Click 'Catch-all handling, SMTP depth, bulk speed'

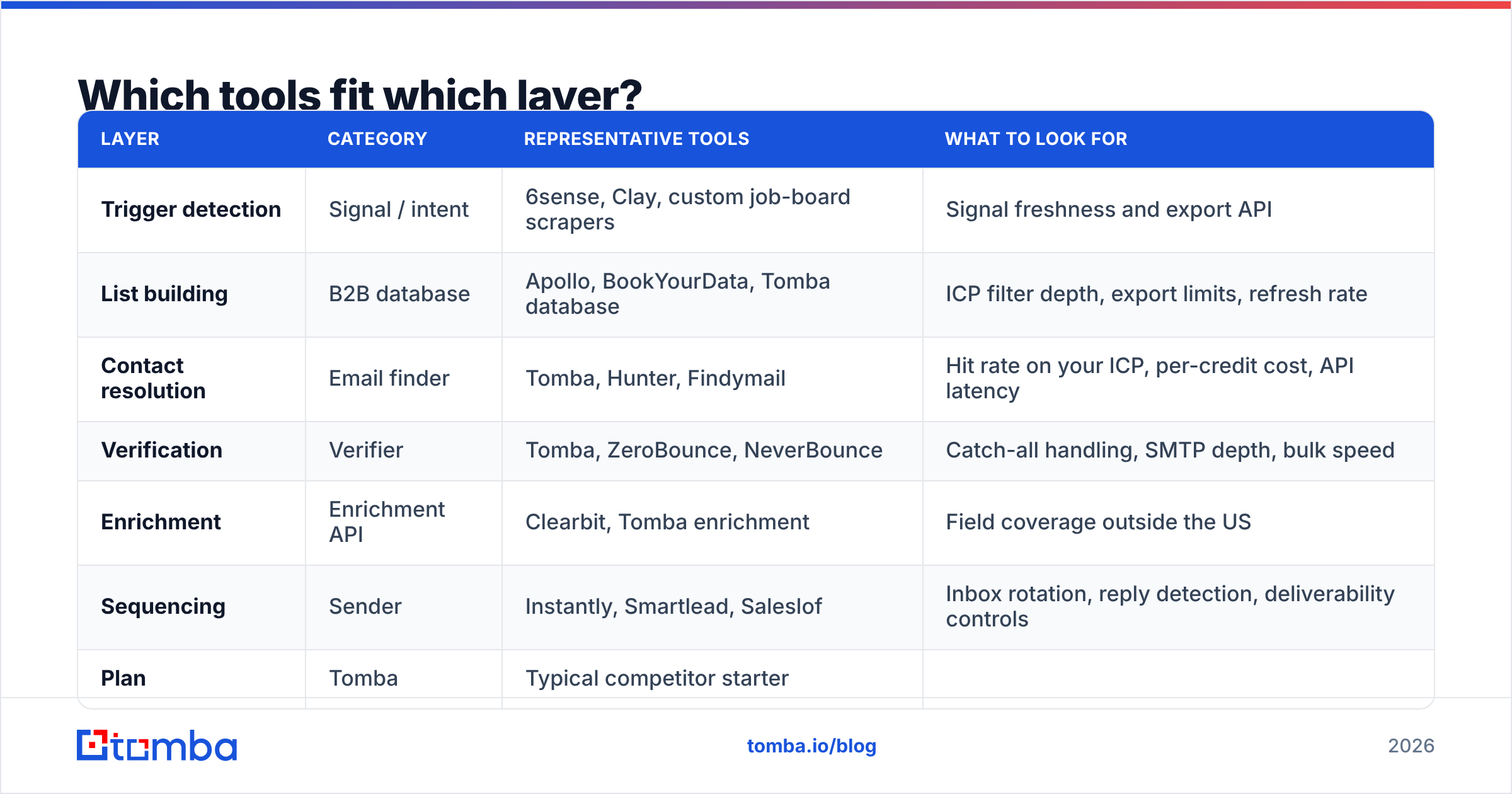(x=1170, y=450)
